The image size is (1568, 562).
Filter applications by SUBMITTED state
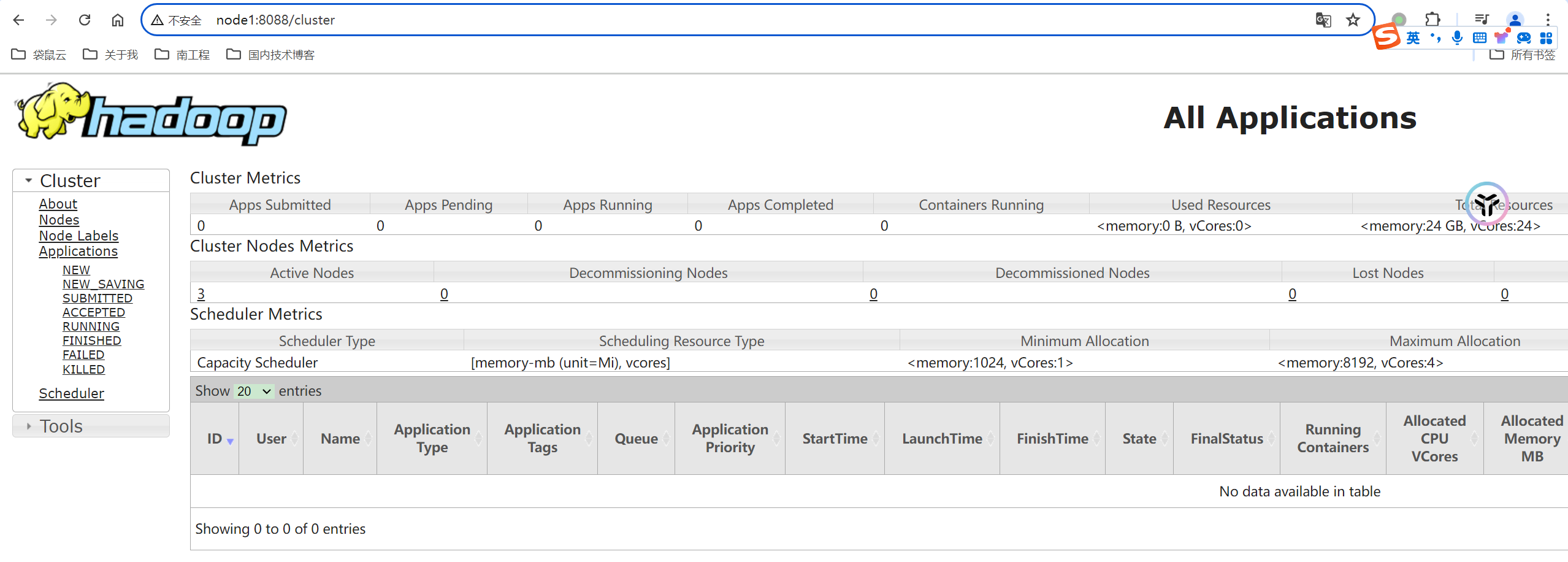click(x=98, y=298)
